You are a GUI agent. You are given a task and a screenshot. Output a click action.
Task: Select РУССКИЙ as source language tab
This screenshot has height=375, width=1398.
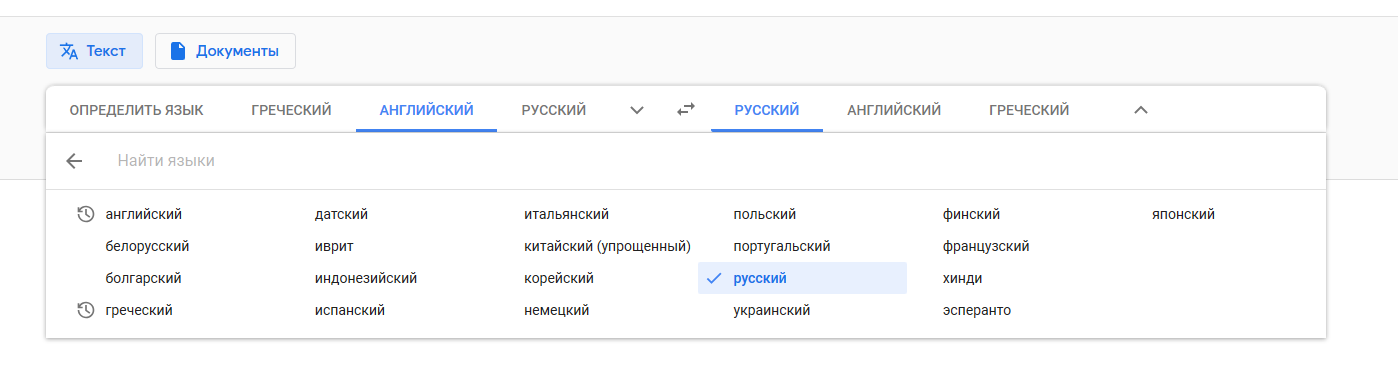554,110
